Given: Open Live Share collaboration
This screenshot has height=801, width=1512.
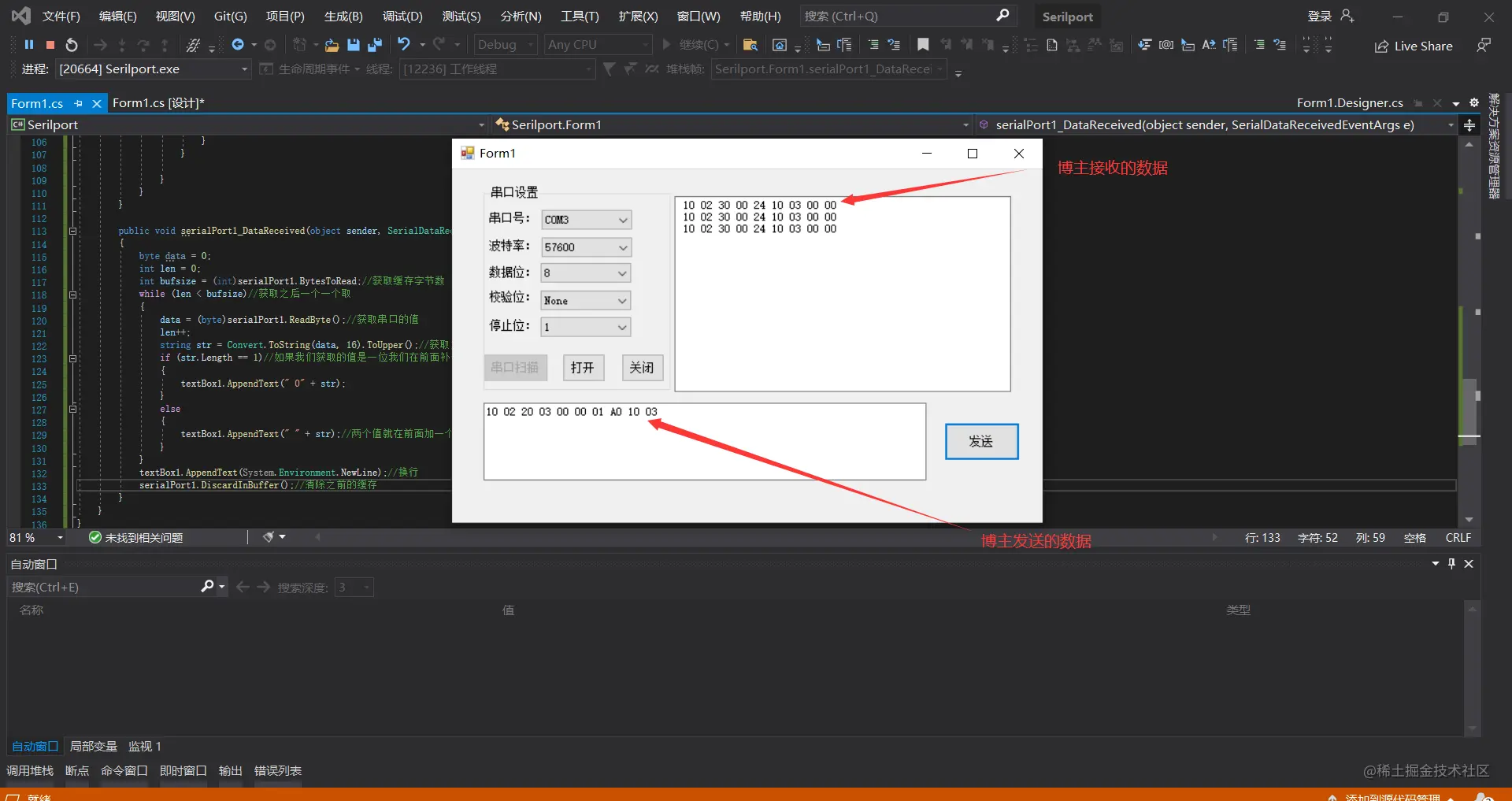Looking at the screenshot, I should [x=1414, y=46].
